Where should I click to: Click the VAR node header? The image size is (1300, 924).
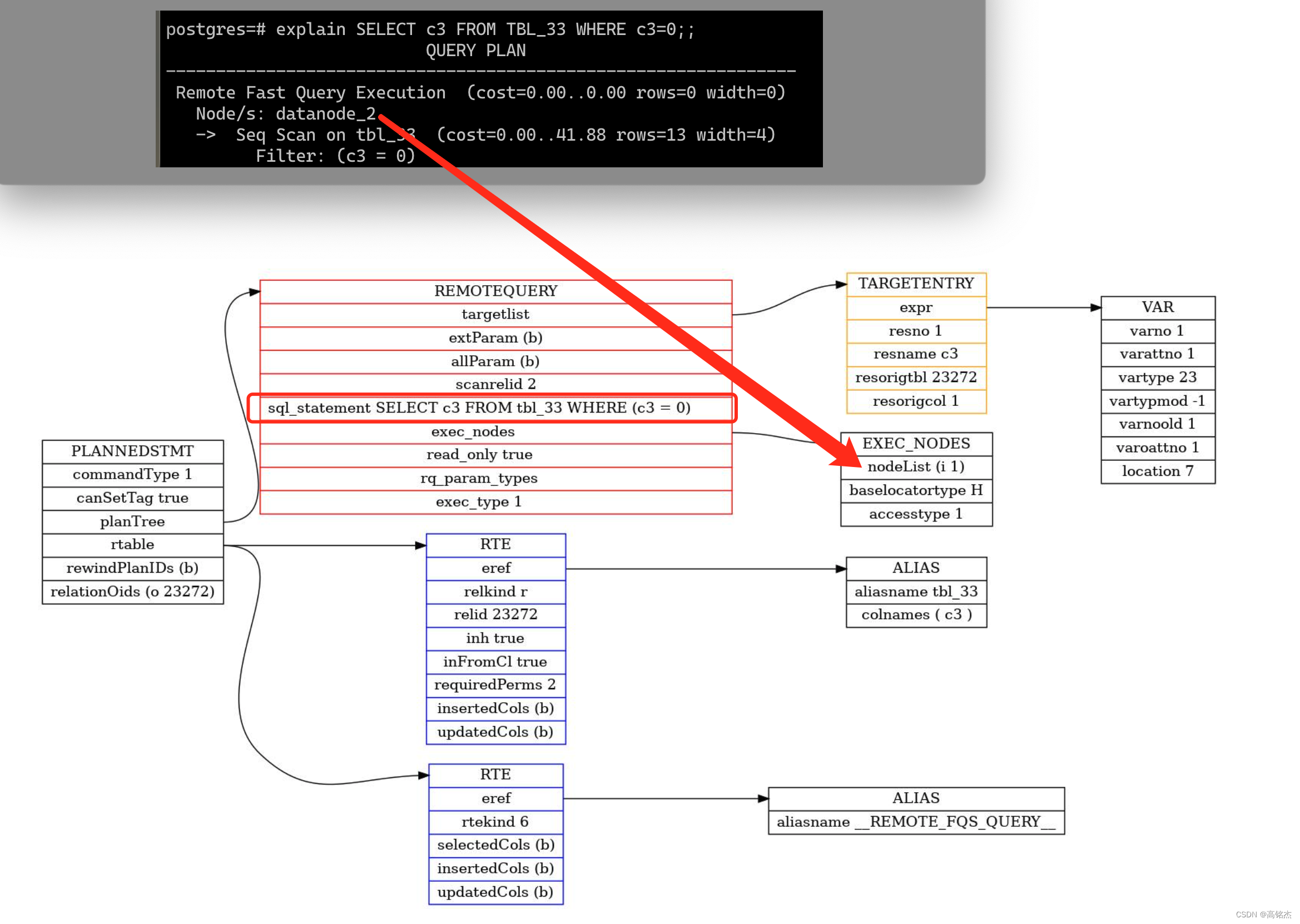click(x=1158, y=308)
